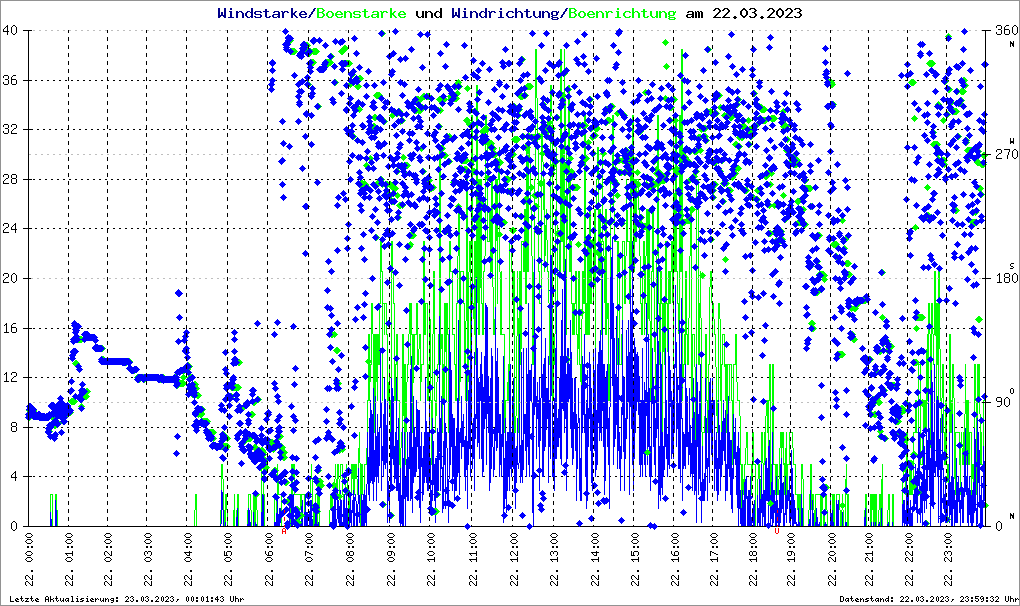Click the right axis direction value "360"

click(1006, 31)
